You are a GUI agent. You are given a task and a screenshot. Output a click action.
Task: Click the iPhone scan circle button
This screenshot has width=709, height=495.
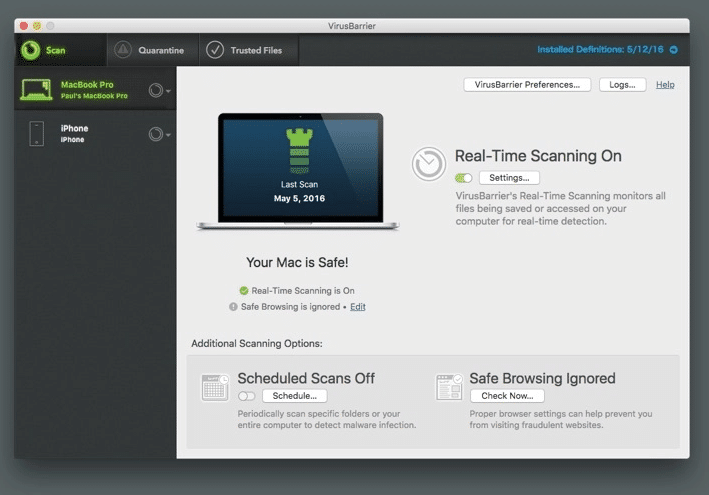coord(156,134)
